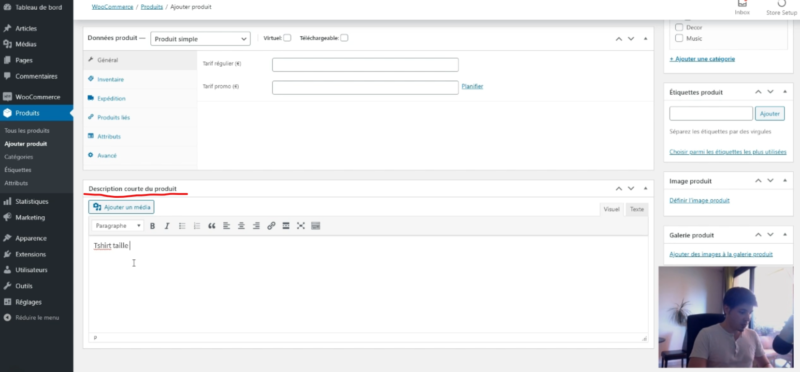This screenshot has height=372, width=800.
Task: Collapse sidebar with Réduire le menu
Action: (x=36, y=318)
